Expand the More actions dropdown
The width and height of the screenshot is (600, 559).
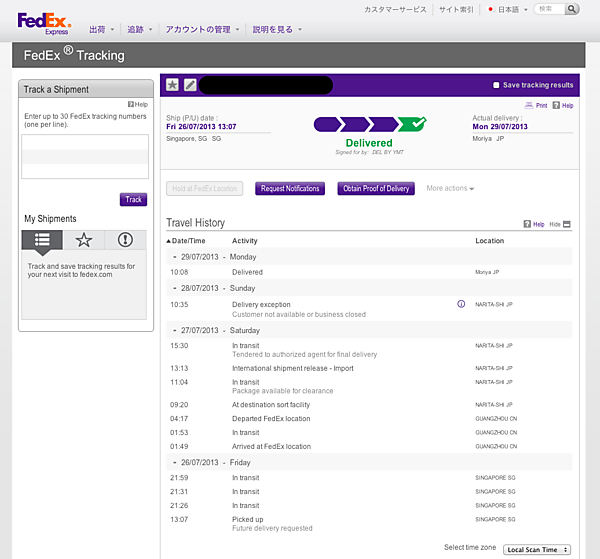click(x=450, y=188)
